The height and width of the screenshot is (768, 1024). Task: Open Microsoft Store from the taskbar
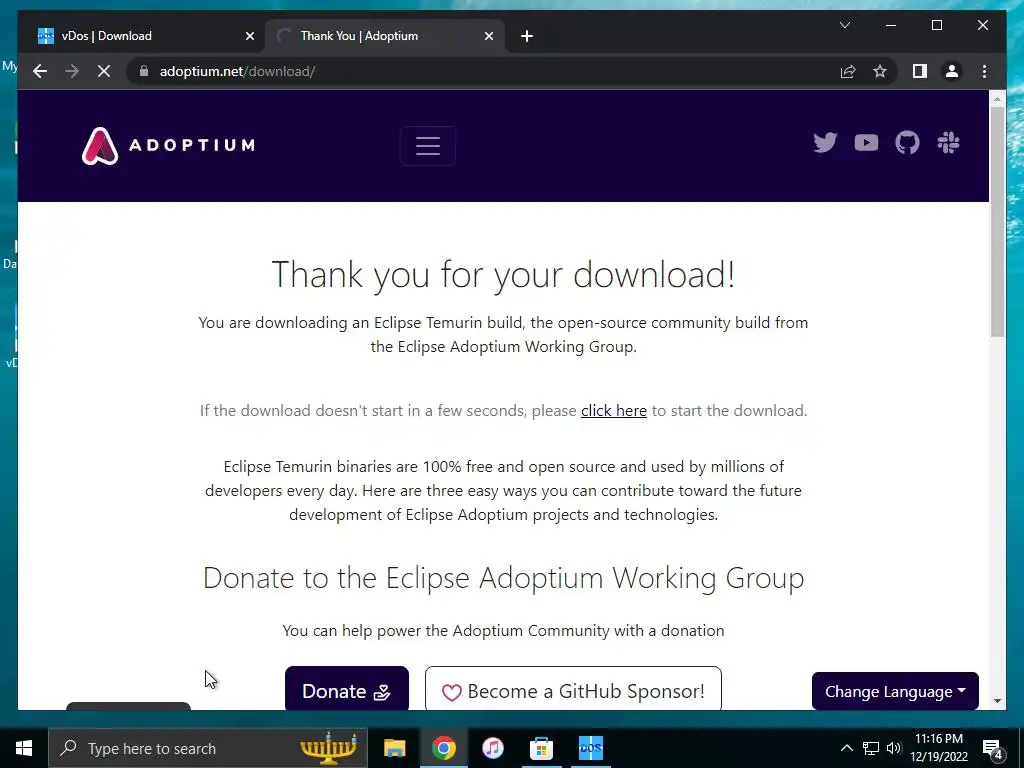pyautogui.click(x=541, y=748)
